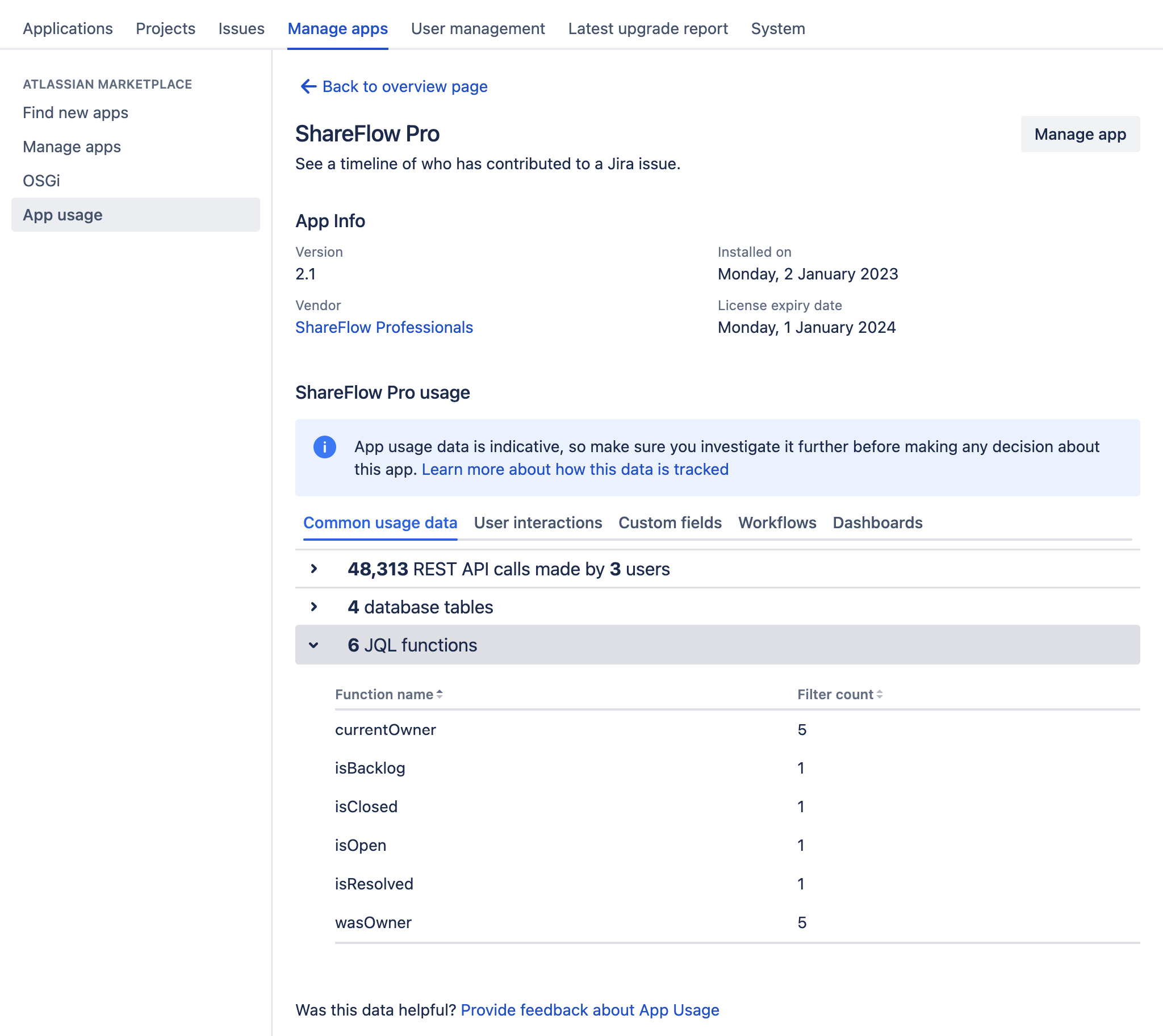
Task: Open ShareFlow Professionals vendor link
Action: coord(384,326)
